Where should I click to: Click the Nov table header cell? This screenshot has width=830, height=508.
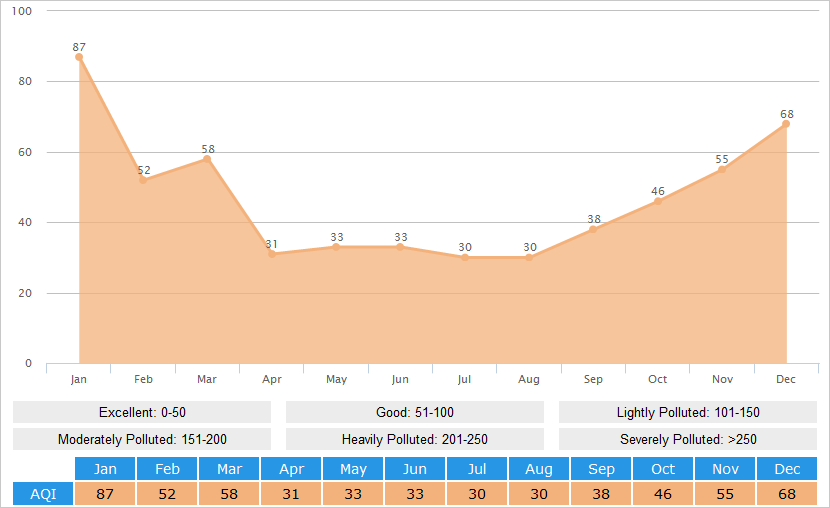coord(725,469)
